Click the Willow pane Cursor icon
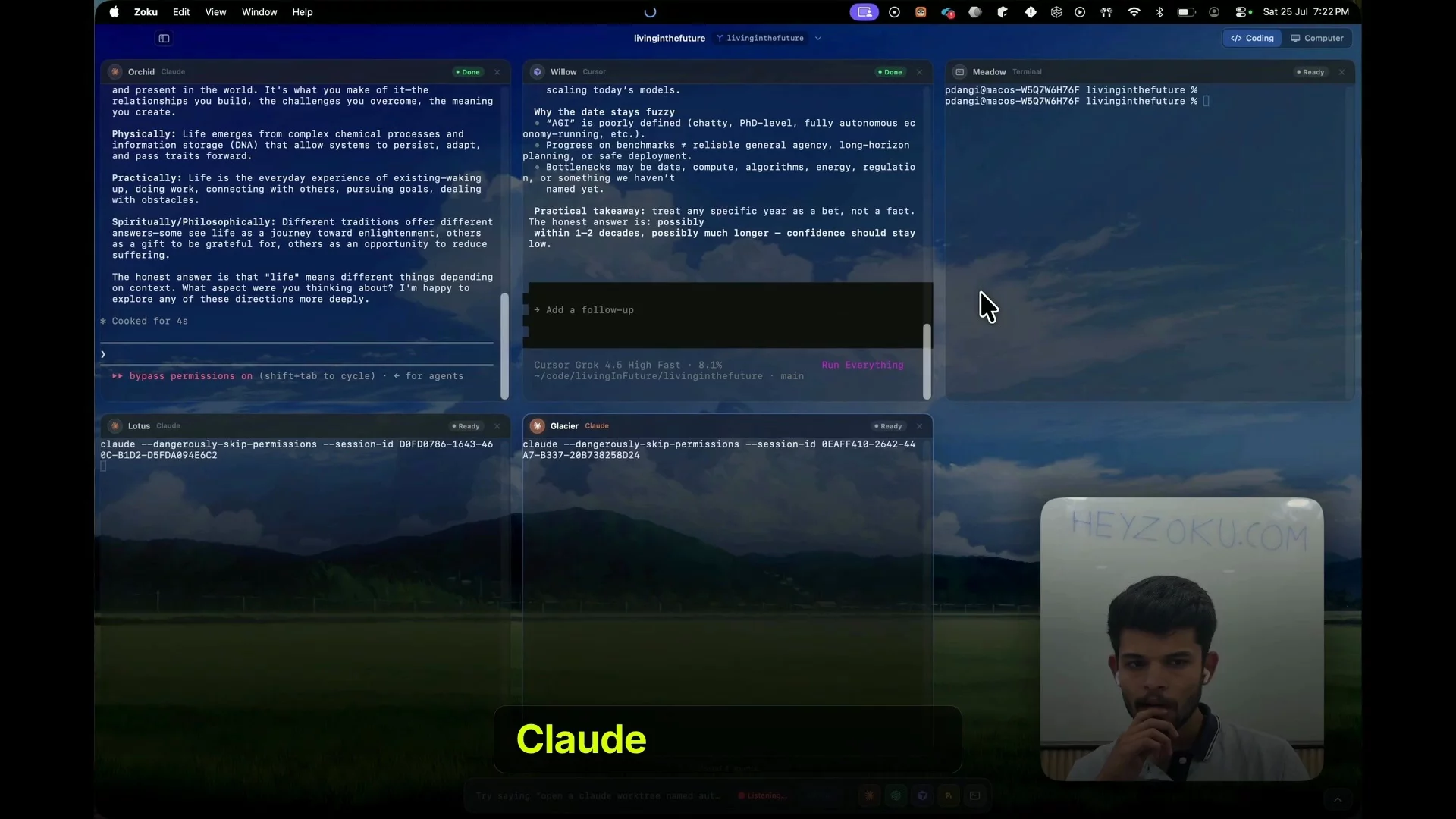1456x819 pixels. tap(538, 72)
